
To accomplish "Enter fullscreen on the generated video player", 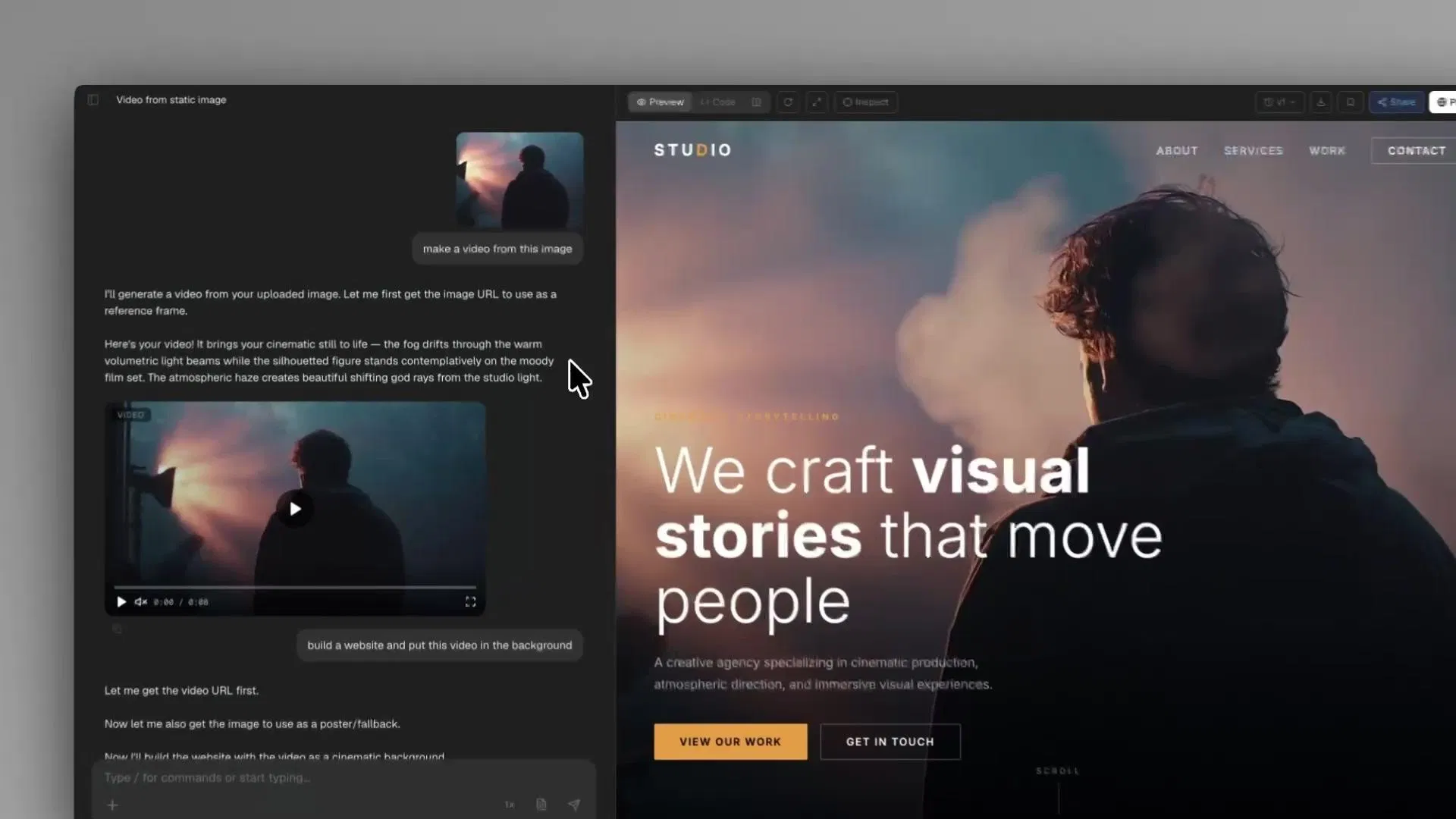I will 470,601.
